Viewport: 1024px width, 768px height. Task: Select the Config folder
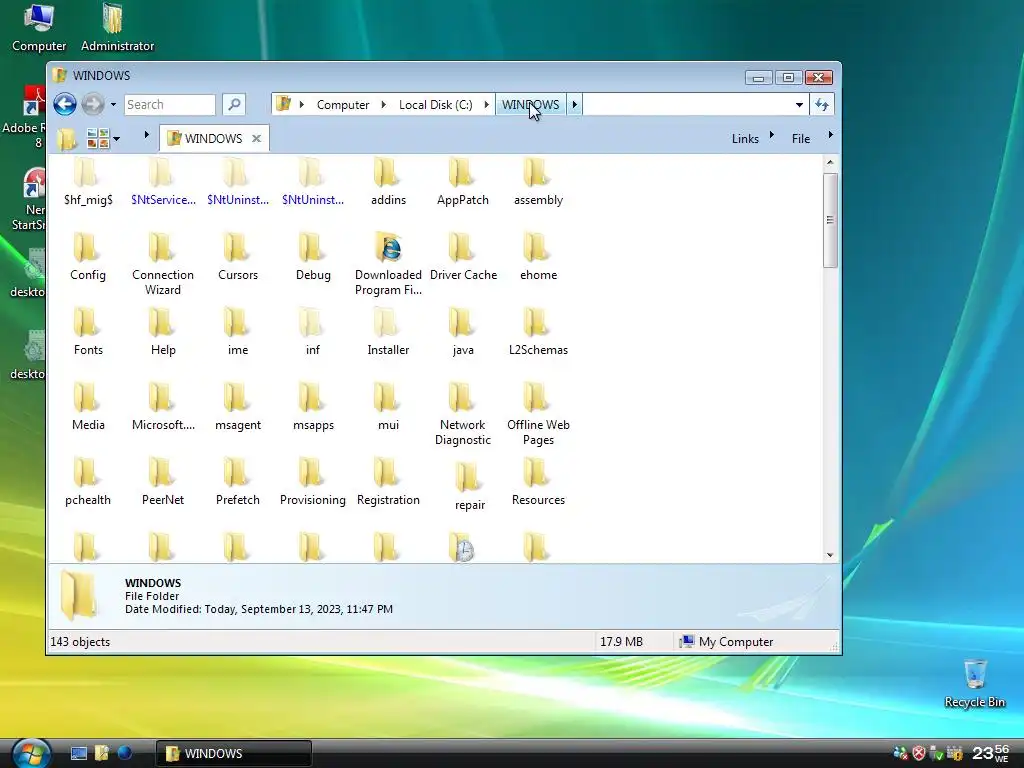(x=88, y=257)
